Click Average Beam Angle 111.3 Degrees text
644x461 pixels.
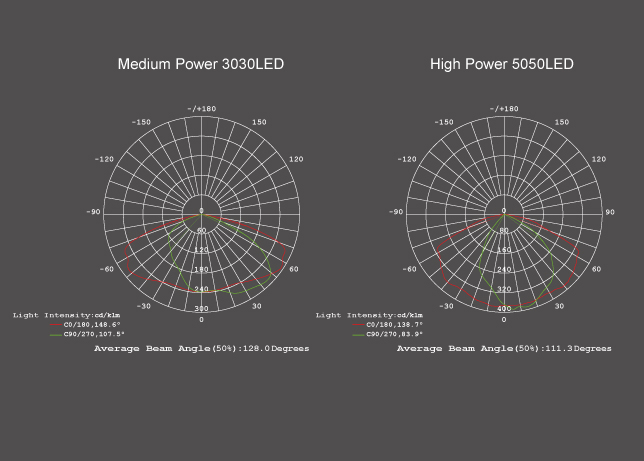click(504, 349)
